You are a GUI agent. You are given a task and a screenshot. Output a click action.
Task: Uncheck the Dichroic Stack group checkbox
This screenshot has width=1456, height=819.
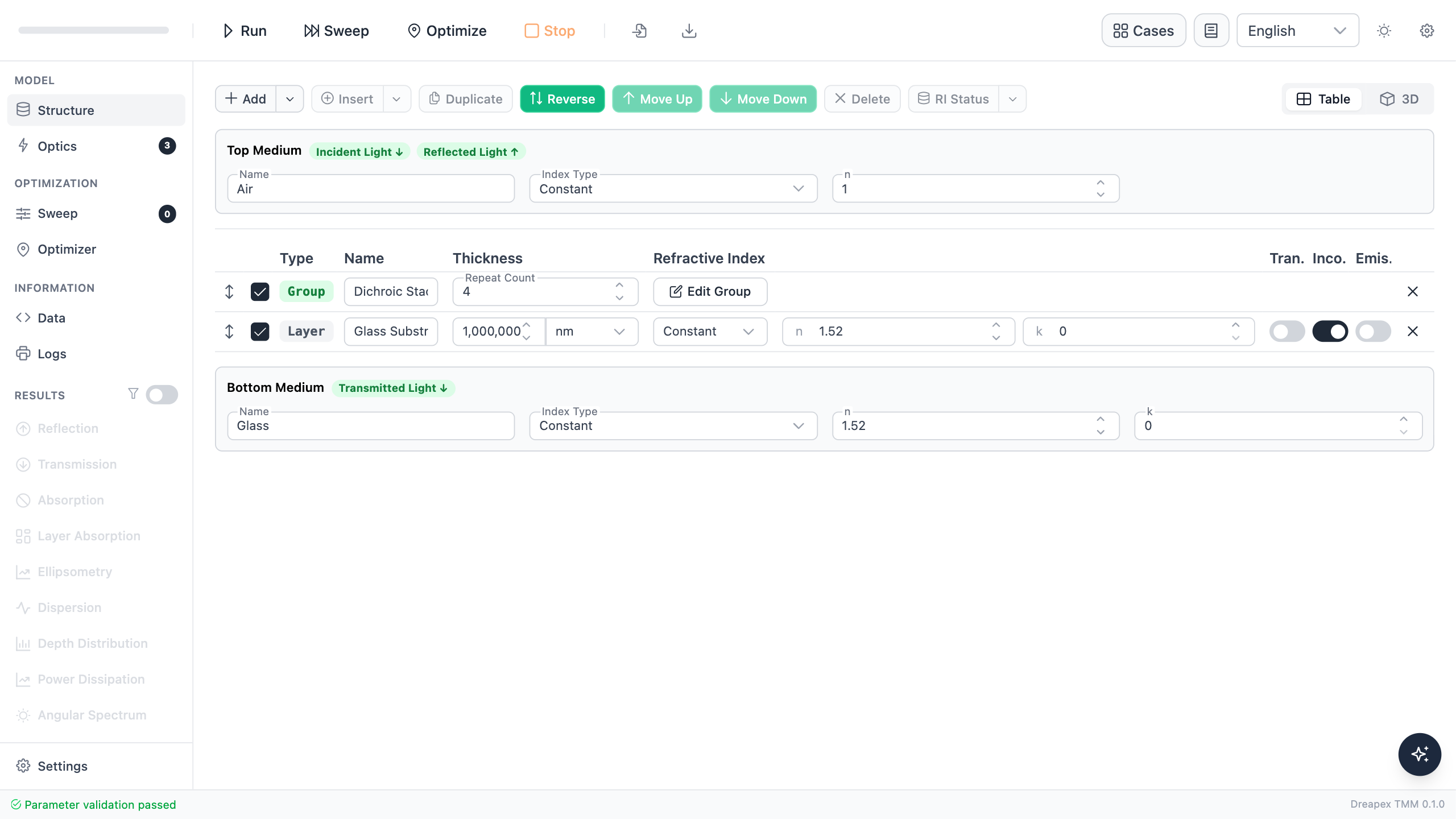click(x=260, y=292)
